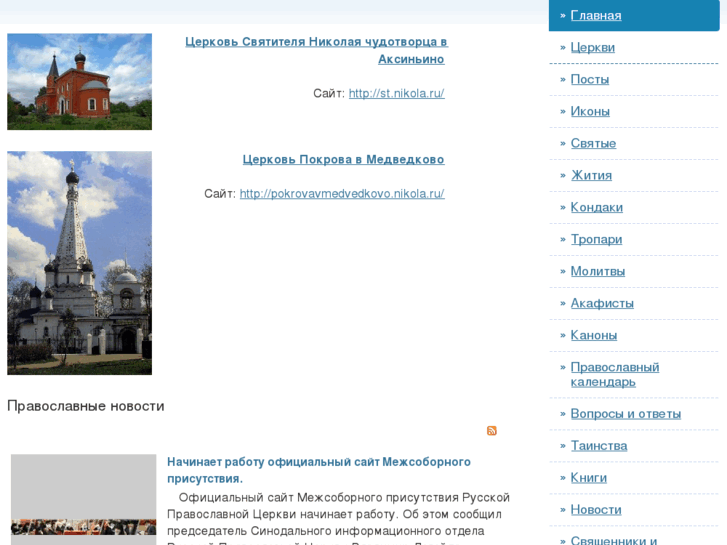
Task: Open the orange RSS feed icon
Action: (491, 430)
